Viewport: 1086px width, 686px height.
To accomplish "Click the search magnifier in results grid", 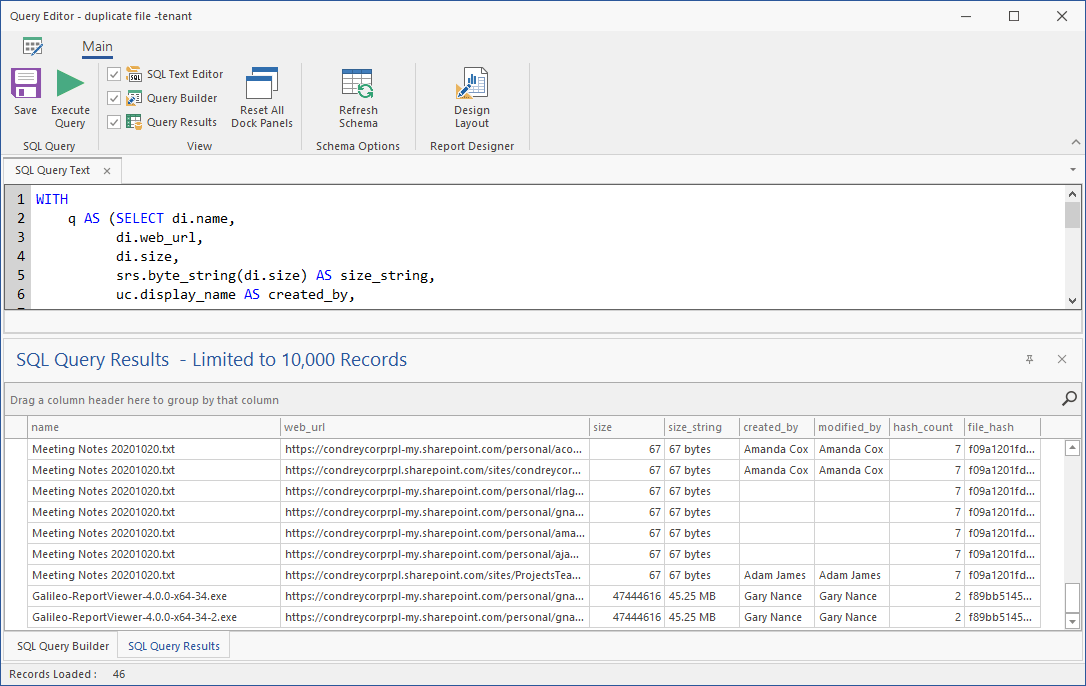I will pyautogui.click(x=1069, y=399).
